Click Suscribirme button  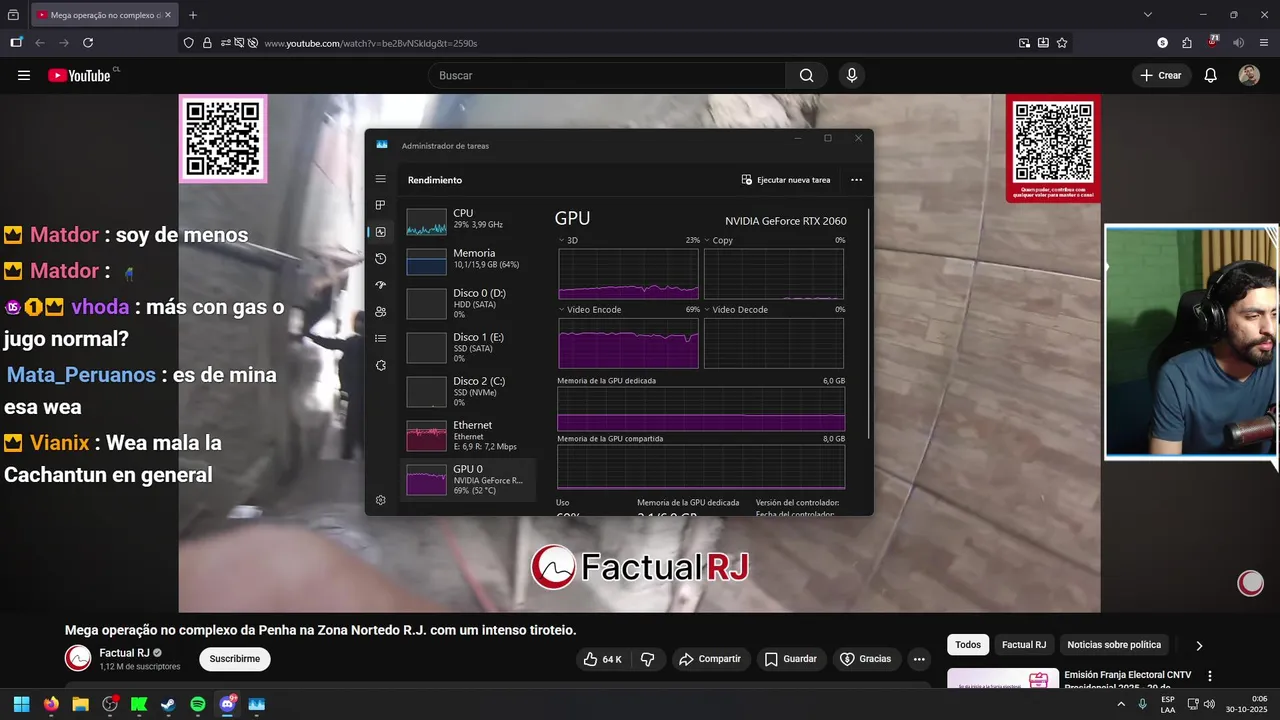(x=235, y=659)
